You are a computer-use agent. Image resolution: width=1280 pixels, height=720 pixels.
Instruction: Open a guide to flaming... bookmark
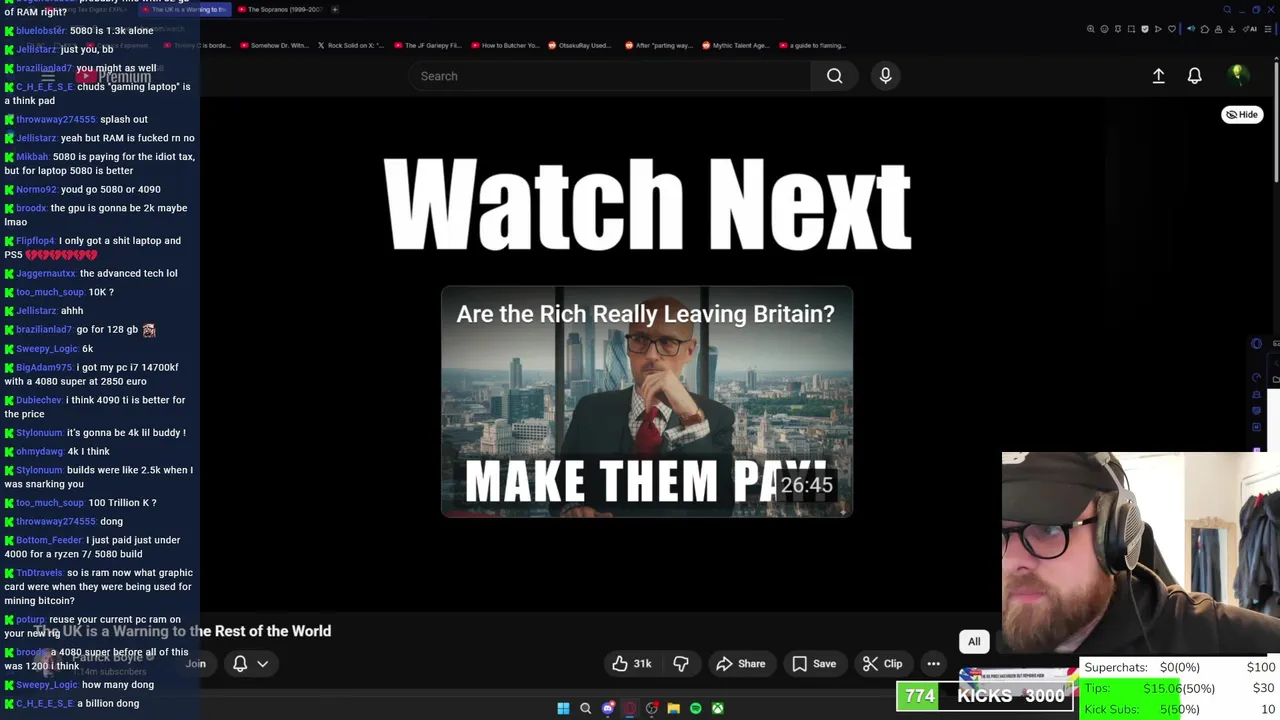tap(812, 45)
